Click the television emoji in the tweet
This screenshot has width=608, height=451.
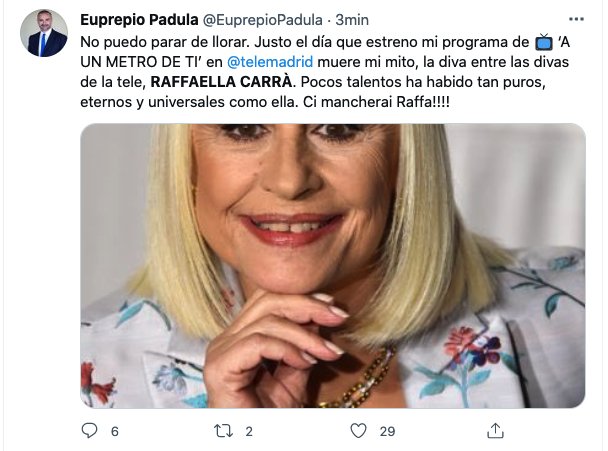544,42
